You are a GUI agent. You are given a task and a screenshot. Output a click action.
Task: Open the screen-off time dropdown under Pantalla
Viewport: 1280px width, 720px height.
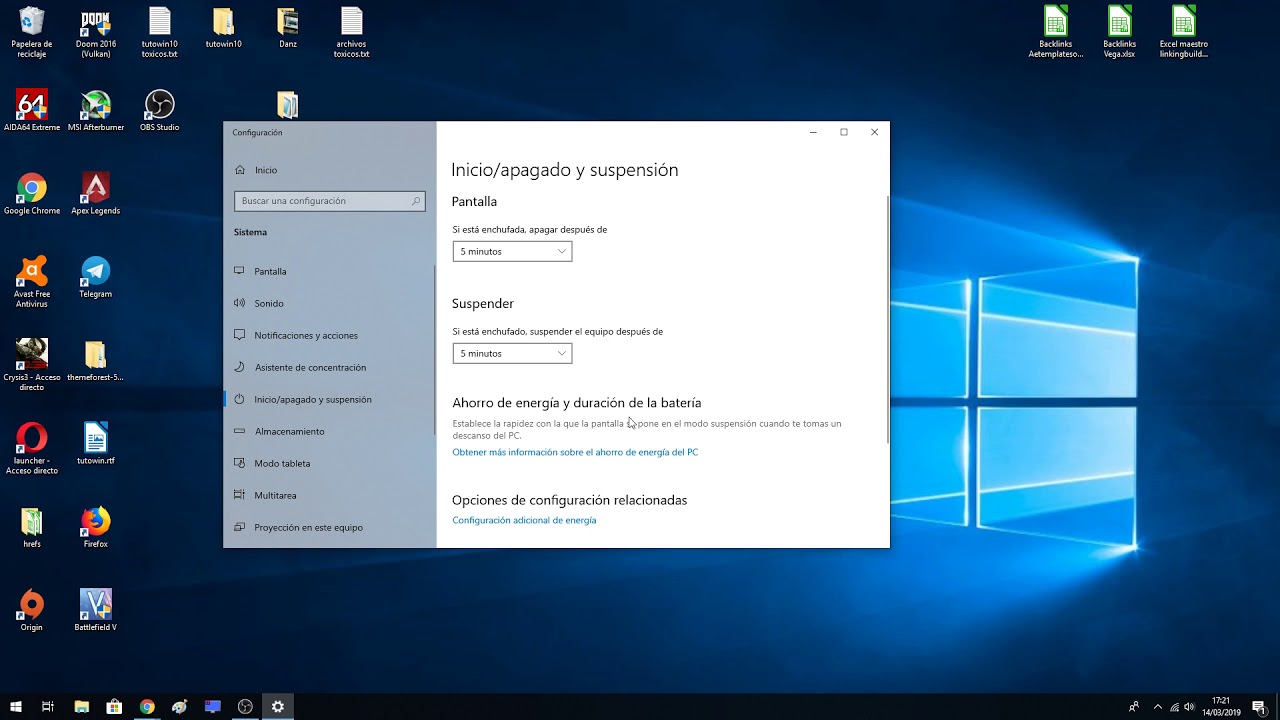pos(512,252)
